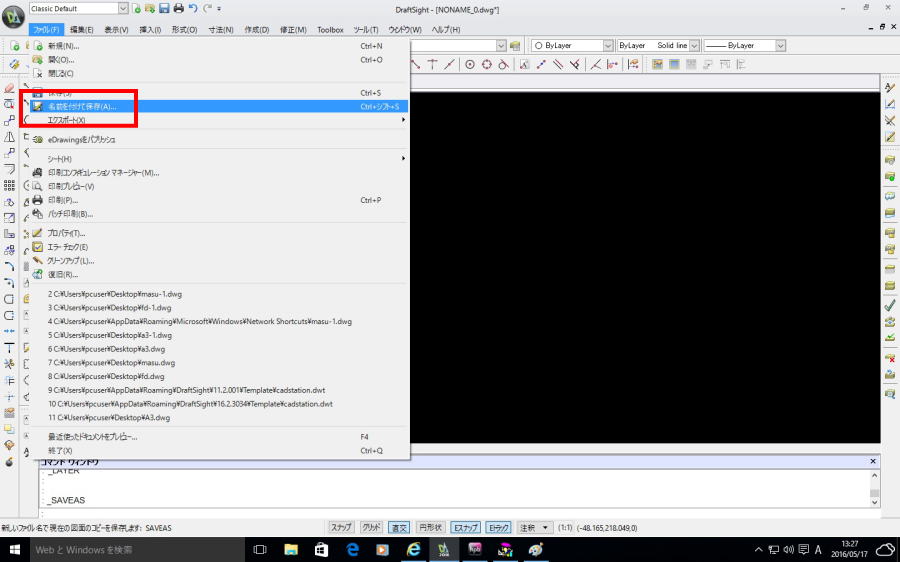Viewport: 900px width, 562px height.
Task: Select the Delete eraser tool in left toolbar
Action: click(x=9, y=88)
